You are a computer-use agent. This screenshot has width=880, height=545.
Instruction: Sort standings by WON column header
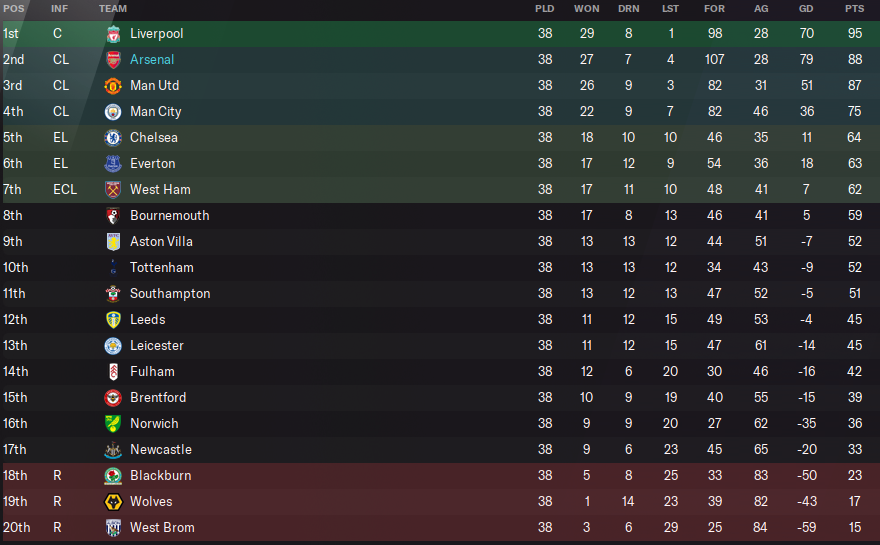(x=587, y=9)
